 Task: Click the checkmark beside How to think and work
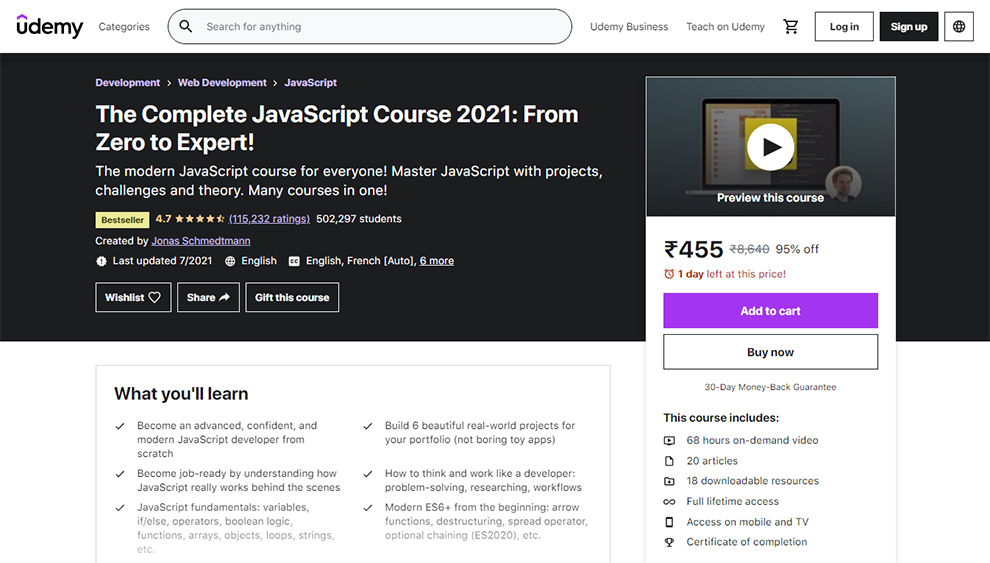[368, 474]
